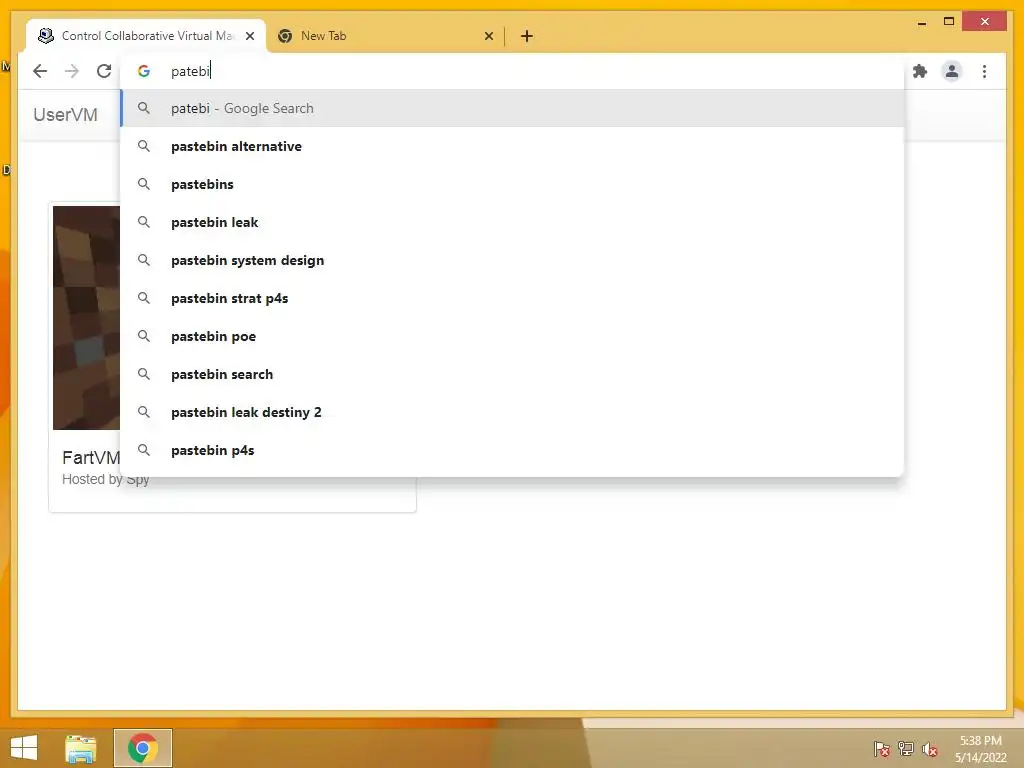
Task: Click the Google logo in address bar
Action: (x=144, y=71)
